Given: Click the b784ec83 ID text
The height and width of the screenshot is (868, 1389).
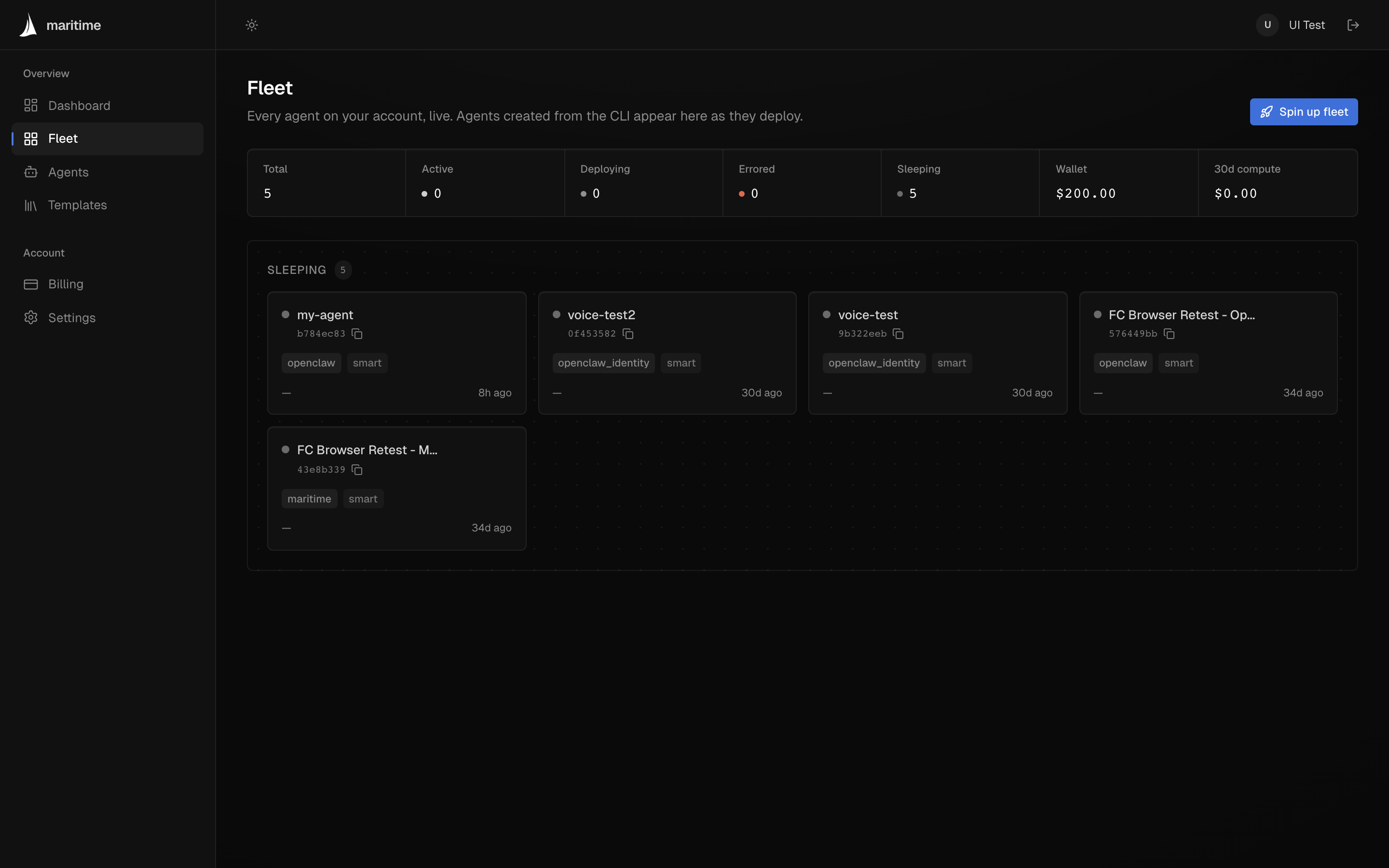Looking at the screenshot, I should click(321, 334).
